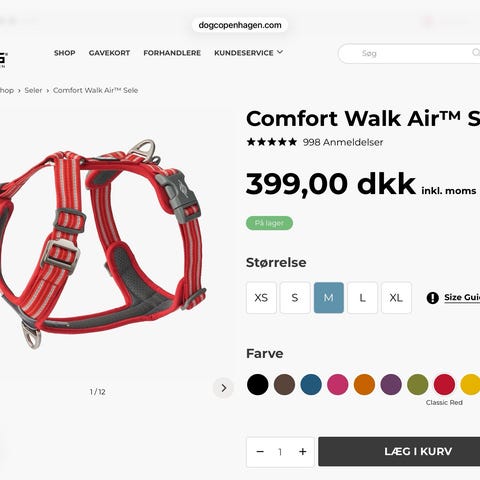Open the Forhandlere menu item

(x=172, y=53)
